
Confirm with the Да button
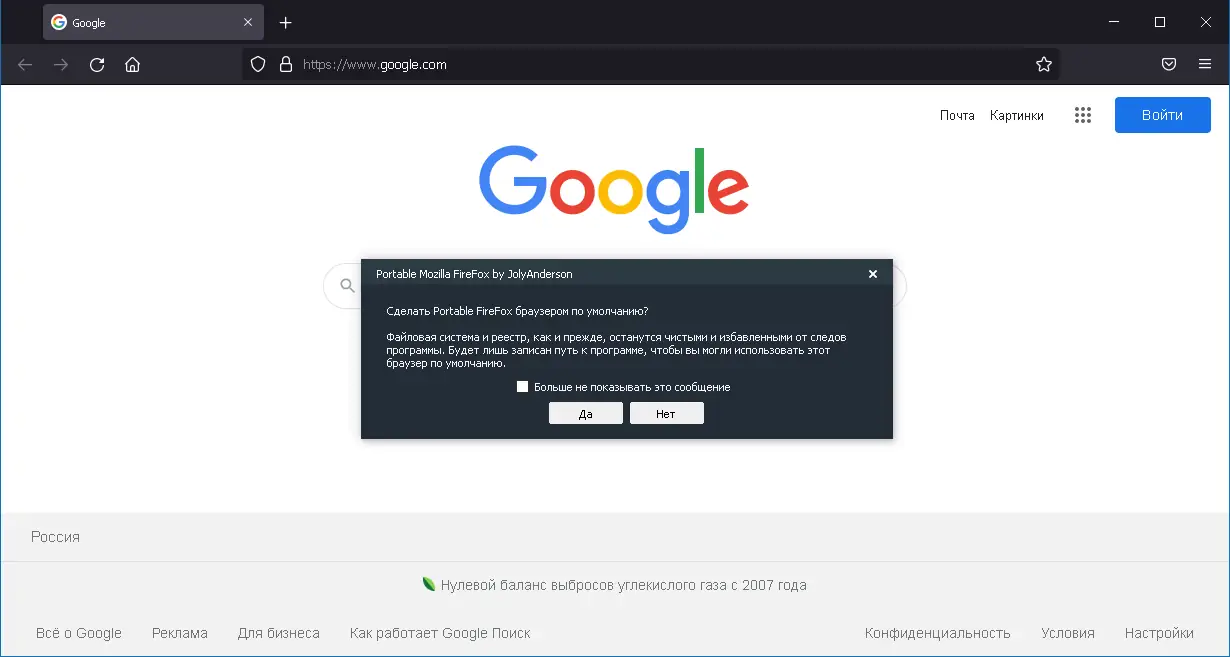pos(586,413)
